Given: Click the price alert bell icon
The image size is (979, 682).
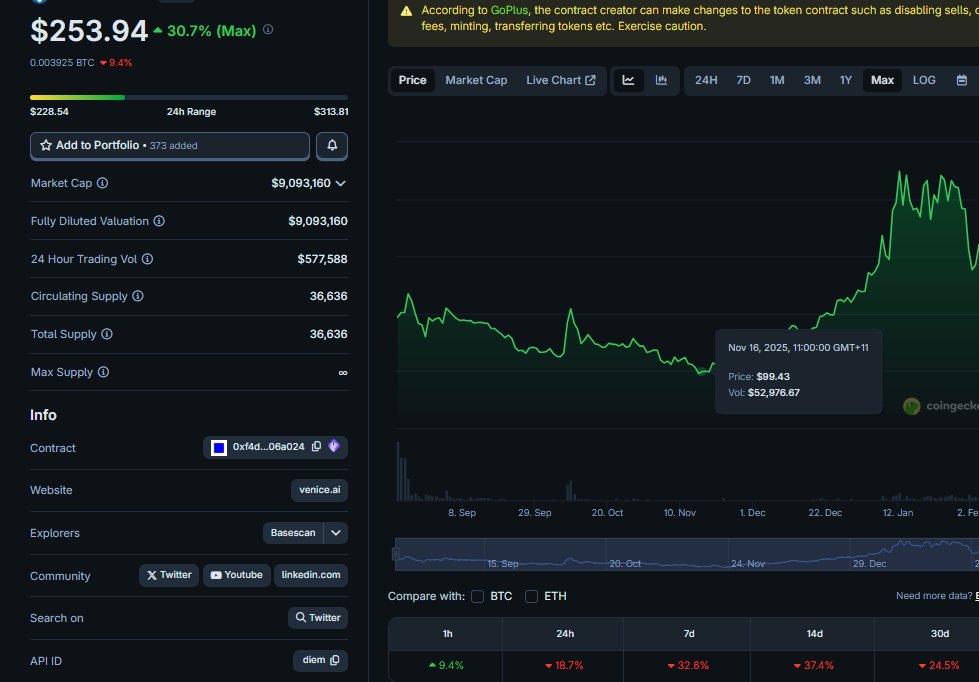Looking at the screenshot, I should coord(332,146).
